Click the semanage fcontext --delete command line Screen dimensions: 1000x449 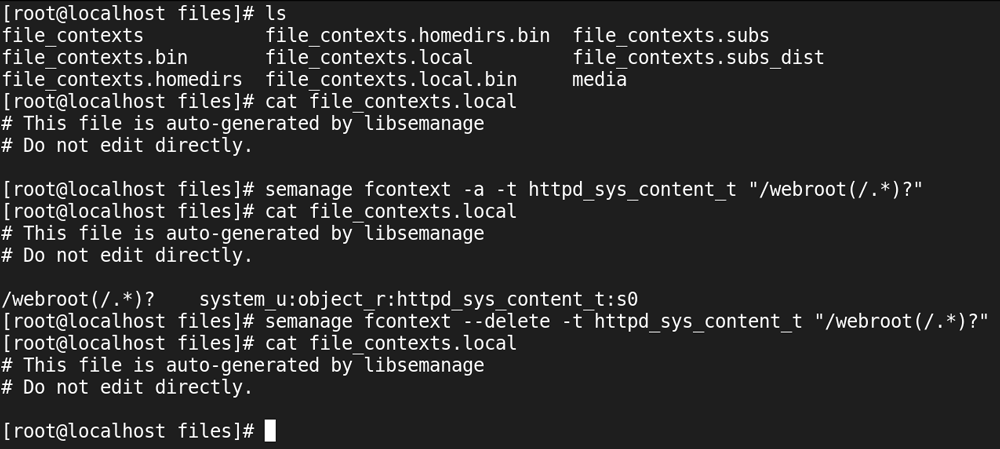click(627, 321)
